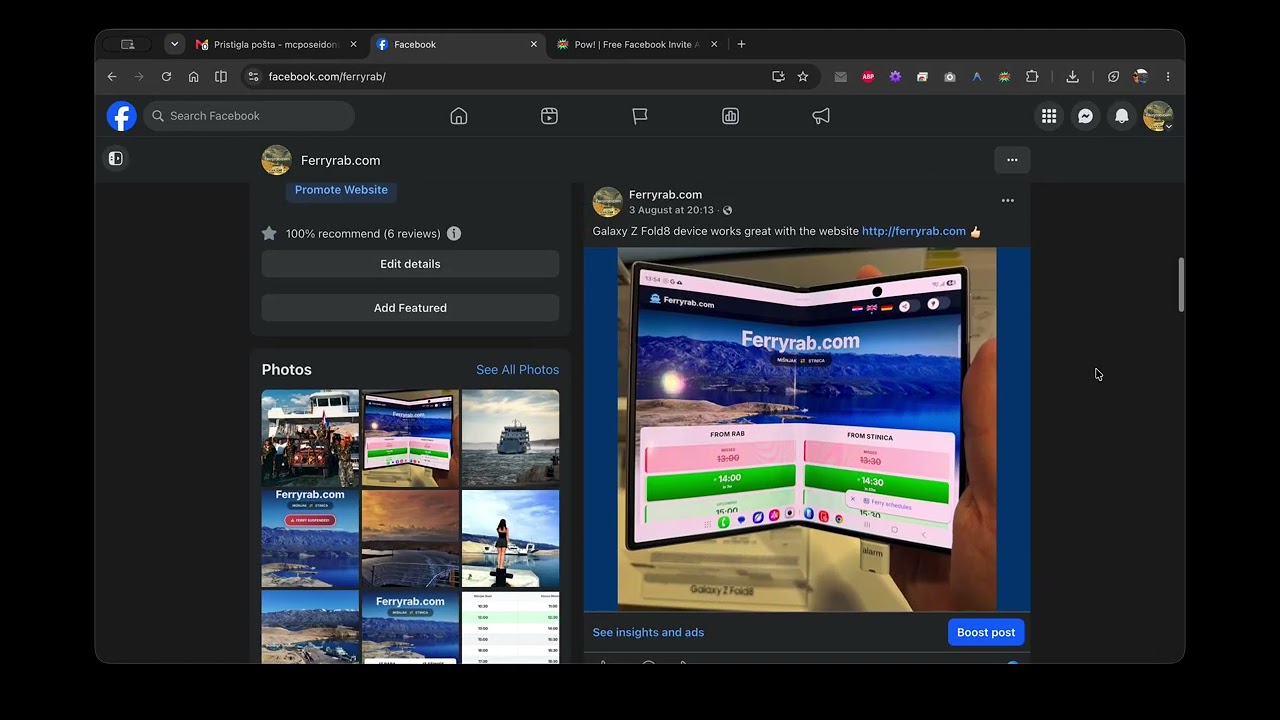1280x720 pixels.
Task: Bookmark this page with the star
Action: click(x=803, y=76)
